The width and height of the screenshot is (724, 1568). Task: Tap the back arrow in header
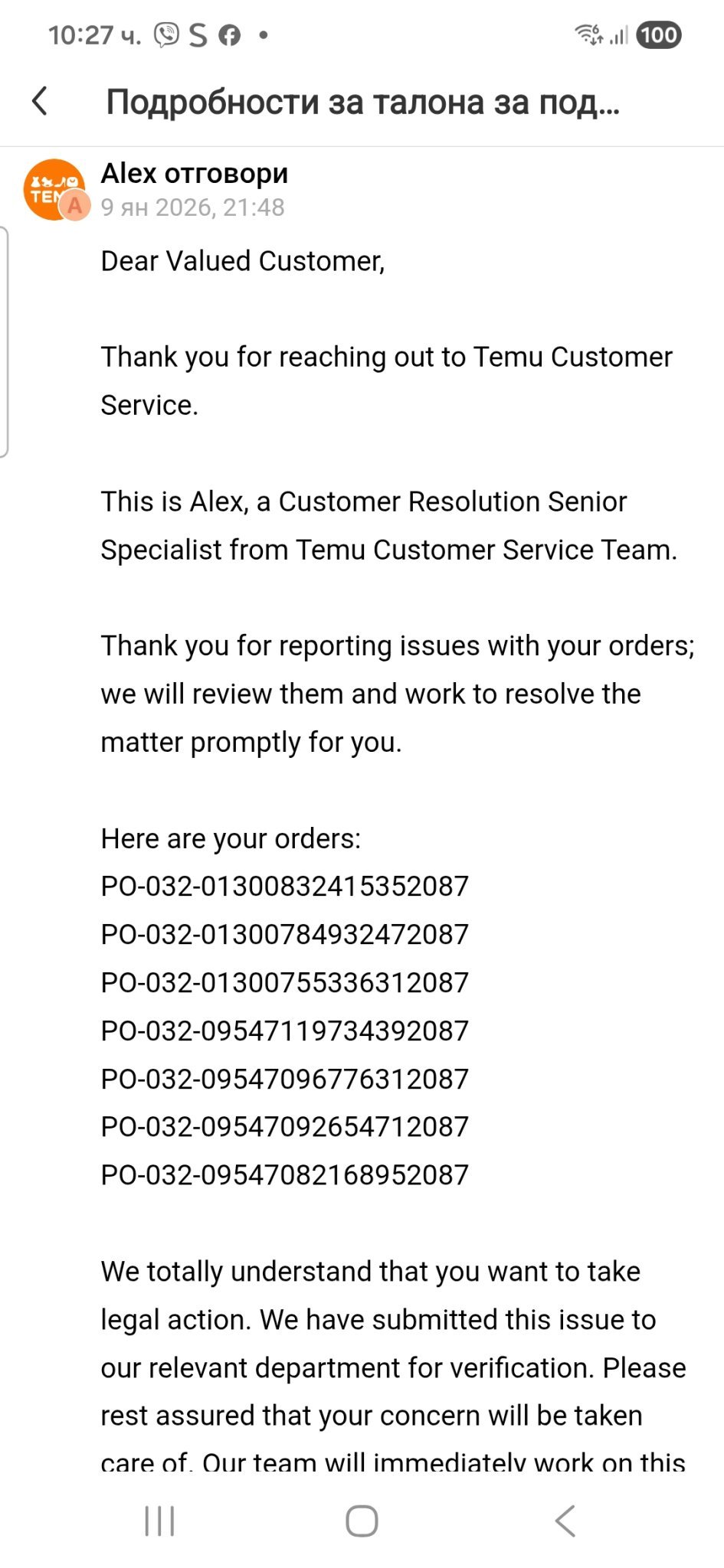click(40, 101)
